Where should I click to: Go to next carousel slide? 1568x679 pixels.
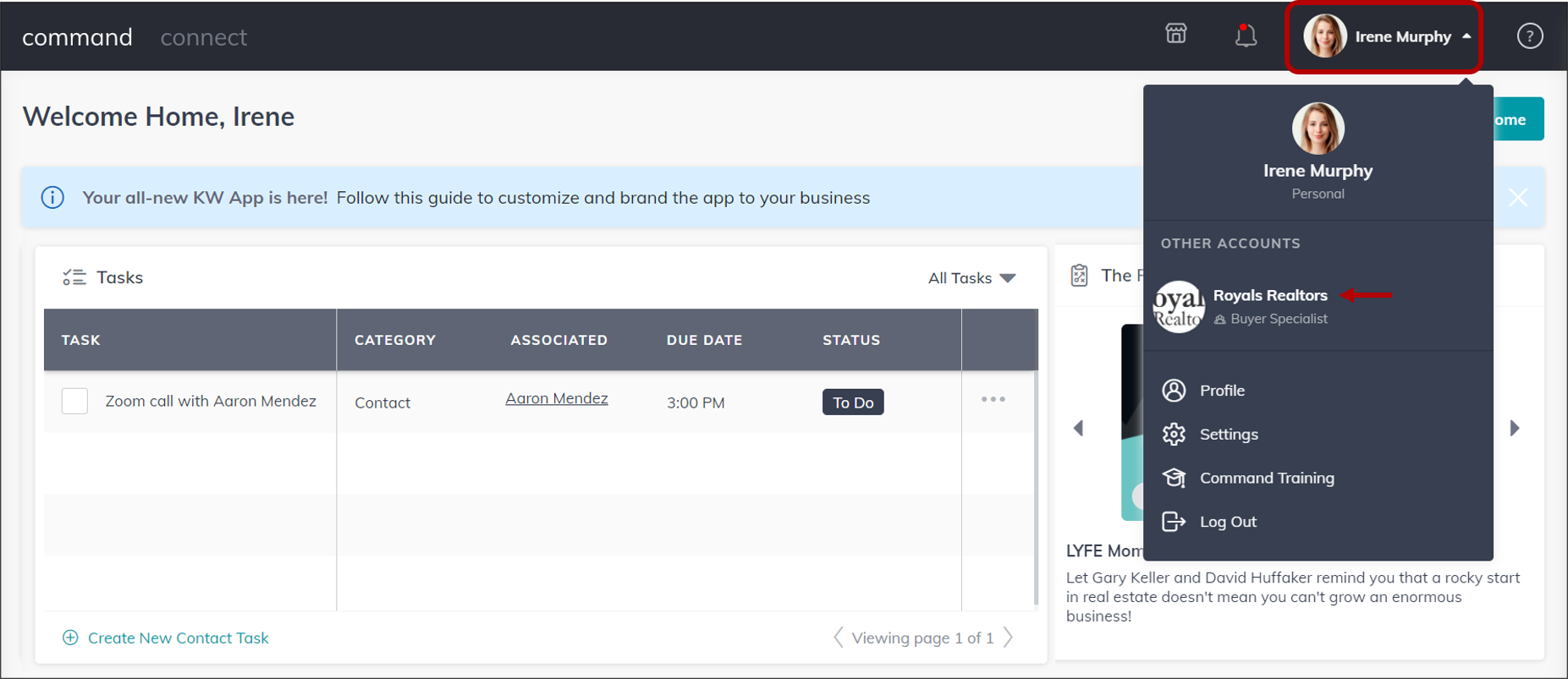pyautogui.click(x=1515, y=428)
